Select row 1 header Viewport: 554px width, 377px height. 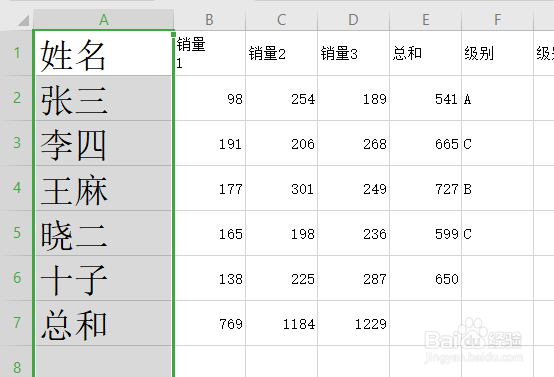click(x=17, y=53)
